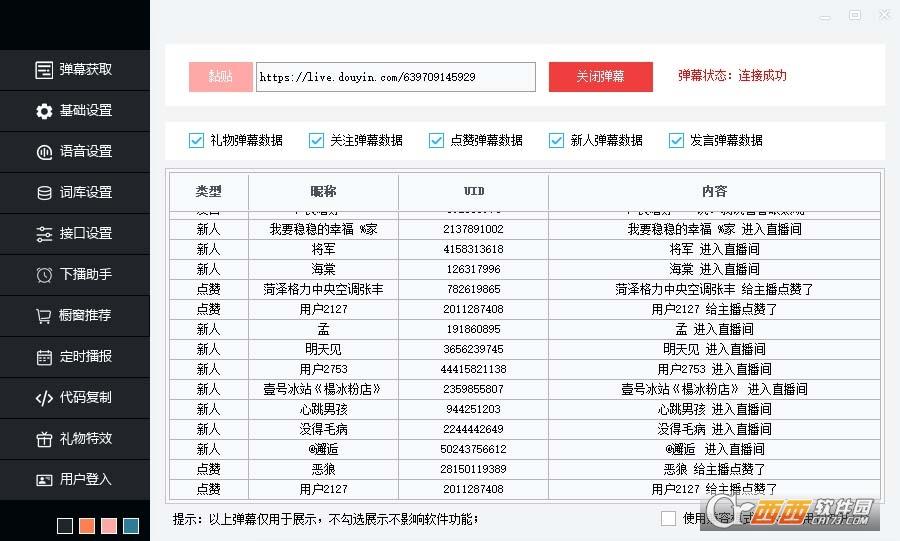Screen dimensions: 900x541
Task: Click the 基础设置 gear icon
Action: point(44,111)
